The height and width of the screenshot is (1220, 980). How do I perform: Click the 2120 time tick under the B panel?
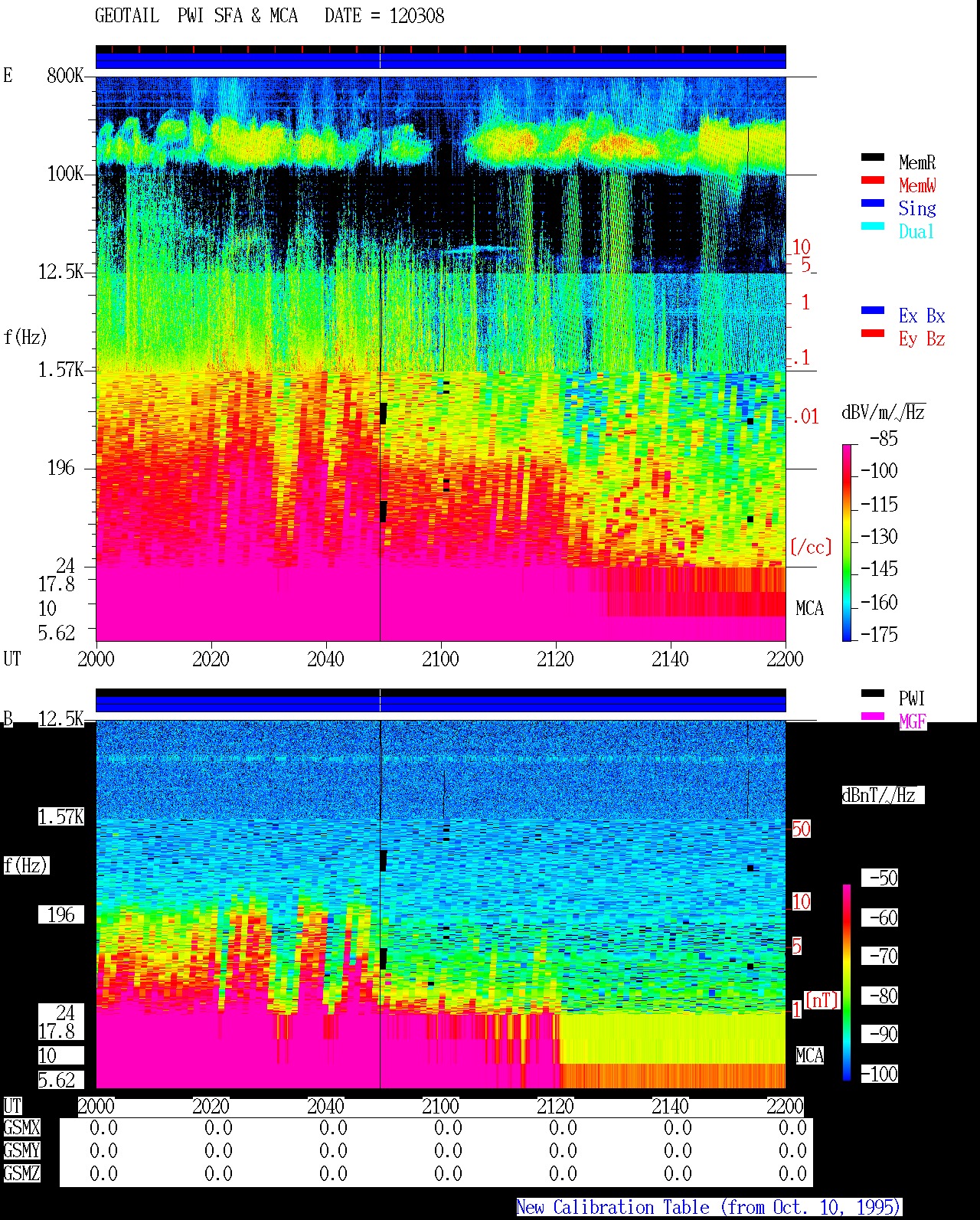[x=555, y=1106]
